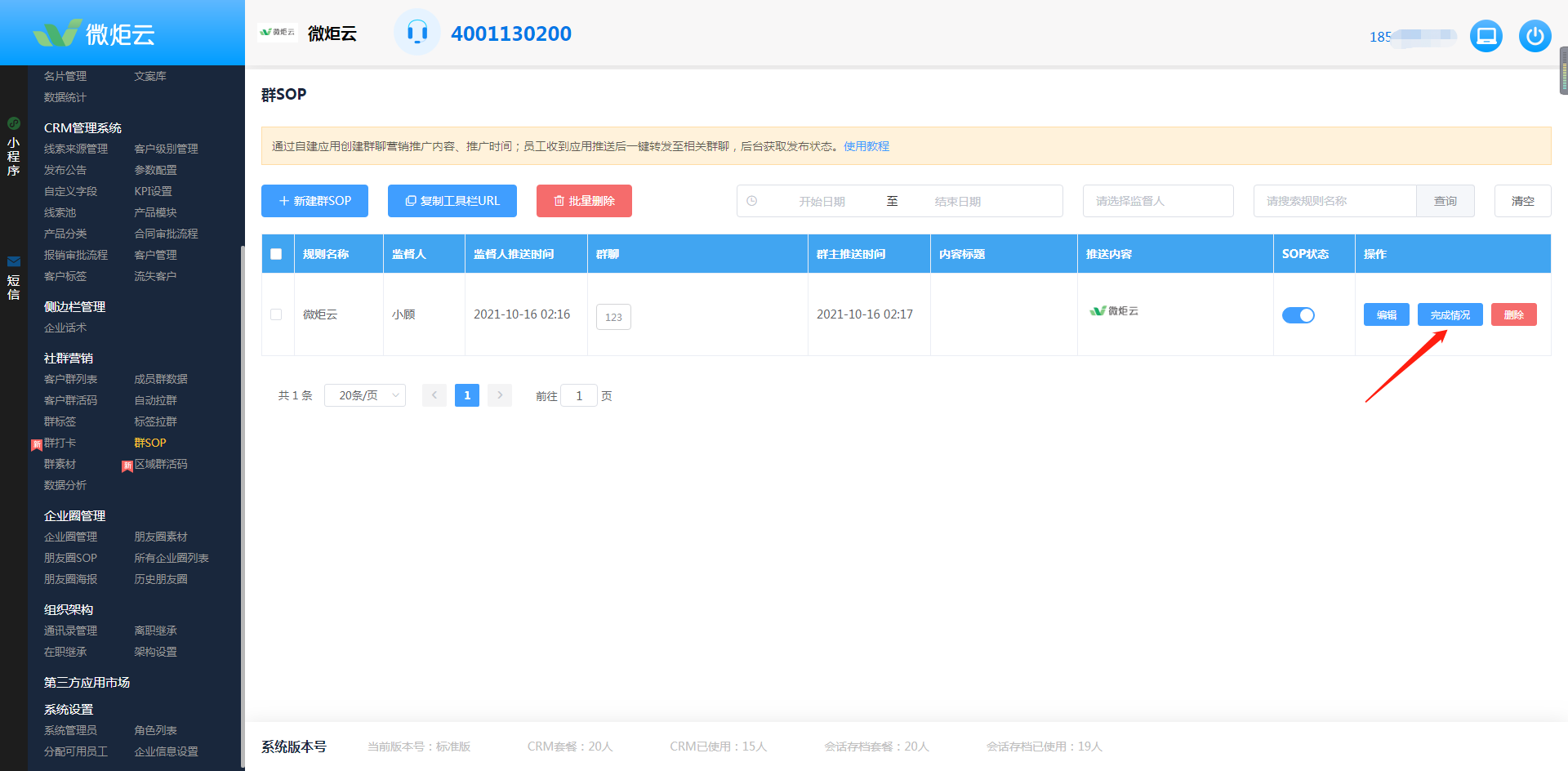Check the select-all checkbox in table header
Image resolution: width=1568 pixels, height=771 pixels.
point(276,254)
